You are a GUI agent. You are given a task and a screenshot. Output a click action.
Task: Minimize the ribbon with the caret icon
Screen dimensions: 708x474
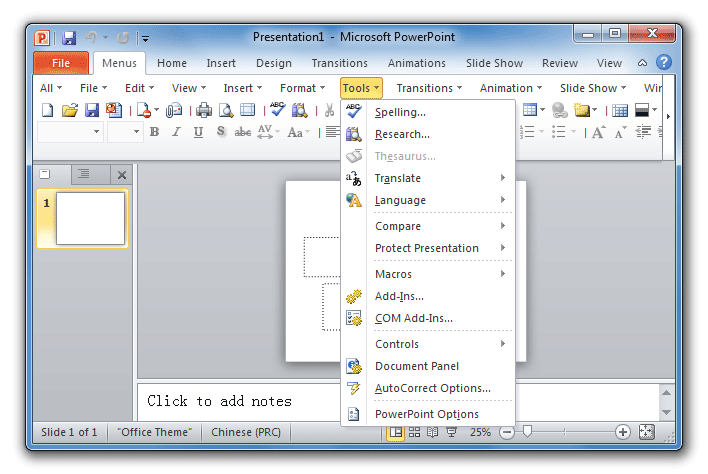coord(642,63)
